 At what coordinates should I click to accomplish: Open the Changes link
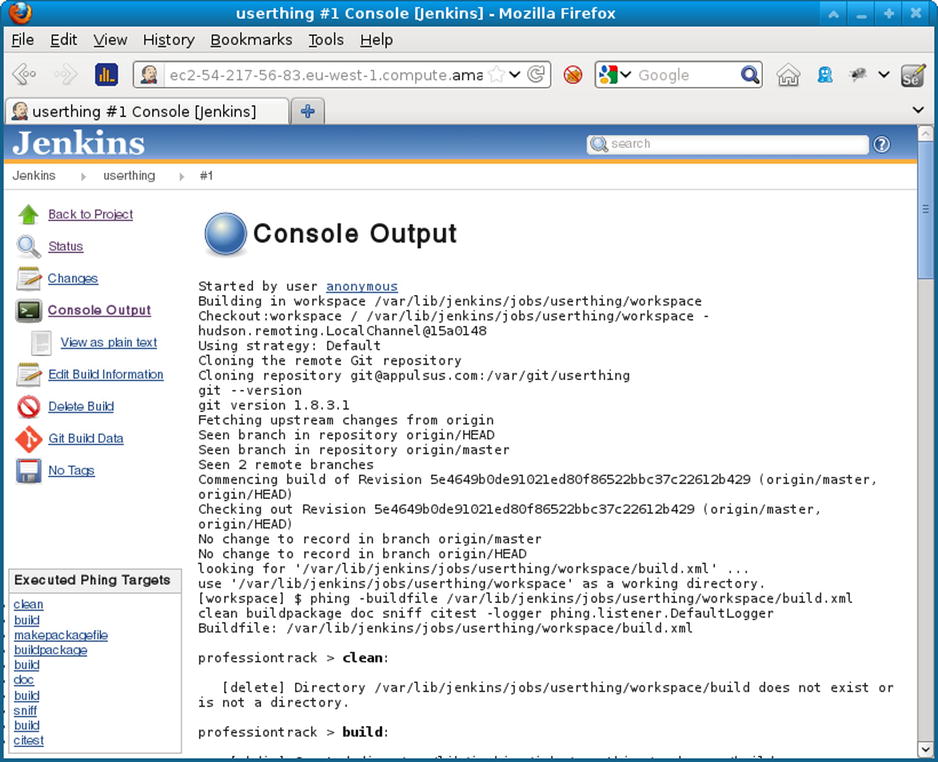click(x=72, y=278)
